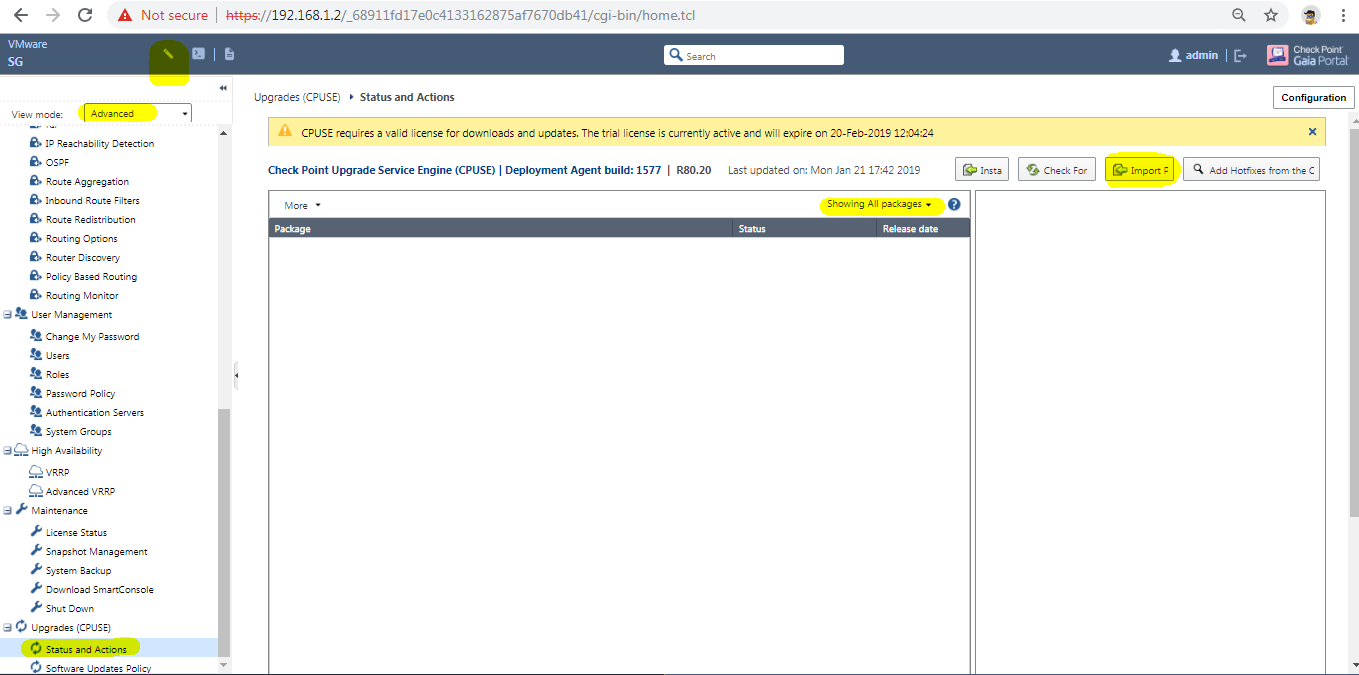Open the Configuration button
Image resolution: width=1359 pixels, height=675 pixels.
coord(1314,97)
